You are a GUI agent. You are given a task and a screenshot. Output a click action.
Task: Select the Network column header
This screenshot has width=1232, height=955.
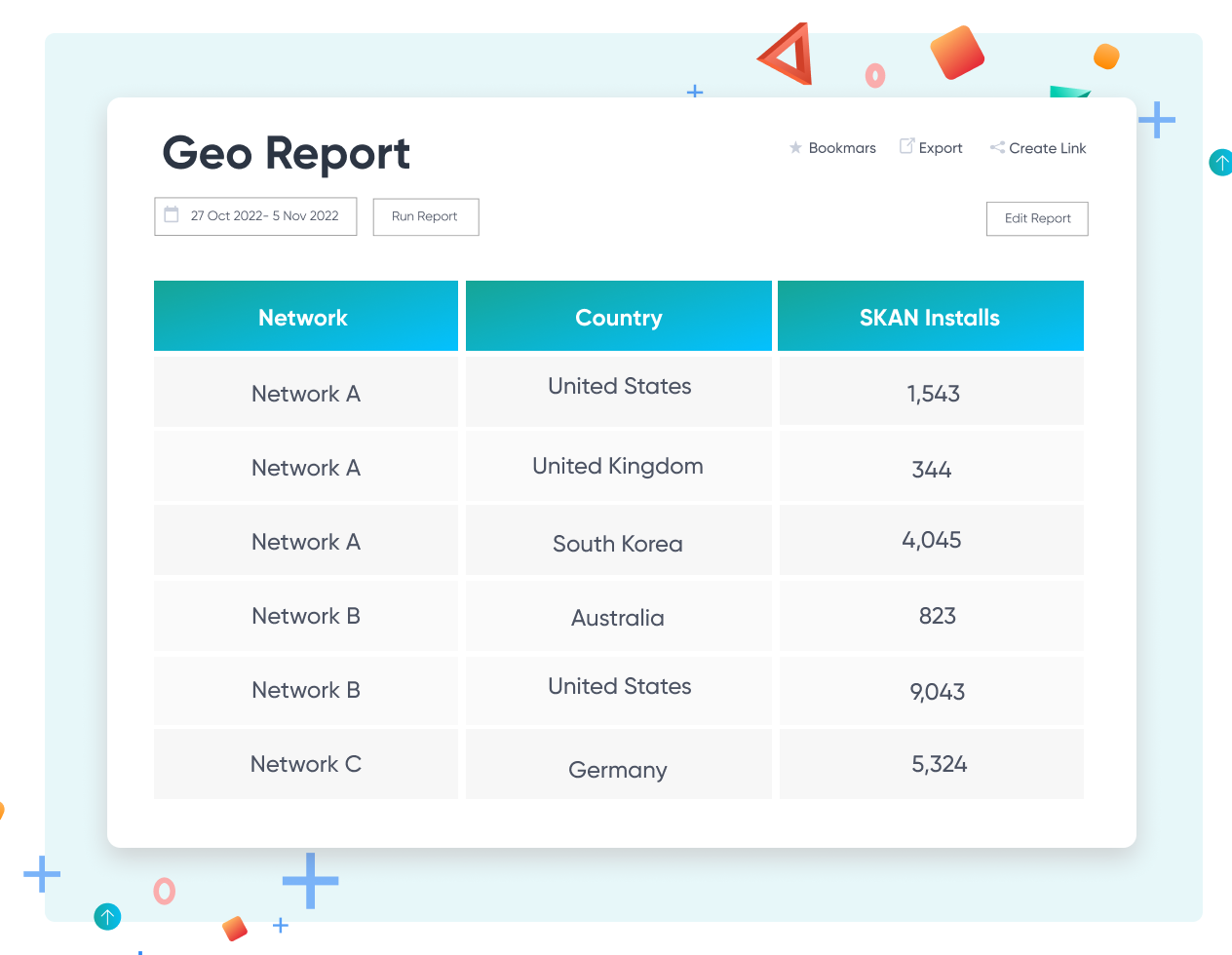click(x=305, y=317)
